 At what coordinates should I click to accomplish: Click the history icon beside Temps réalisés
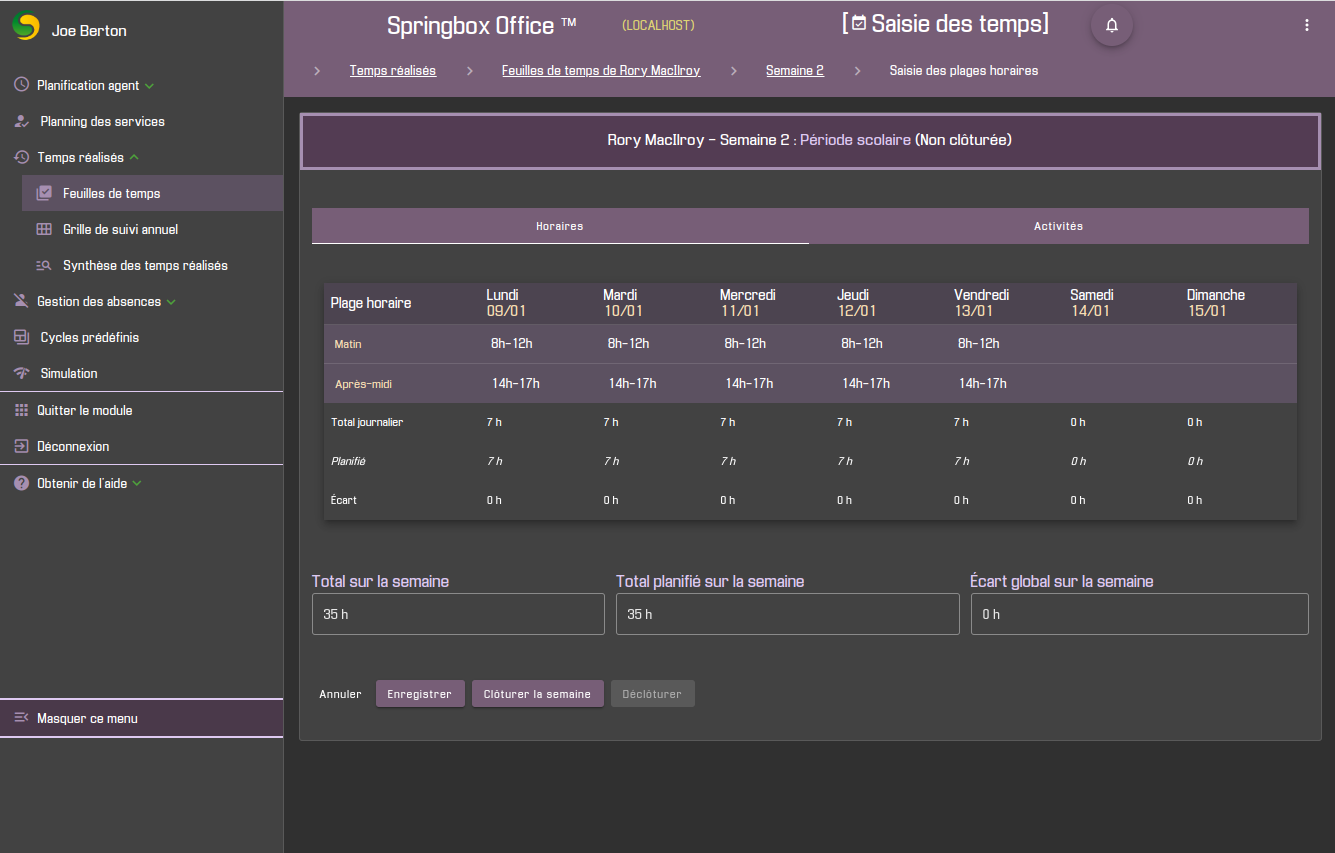tap(21, 157)
